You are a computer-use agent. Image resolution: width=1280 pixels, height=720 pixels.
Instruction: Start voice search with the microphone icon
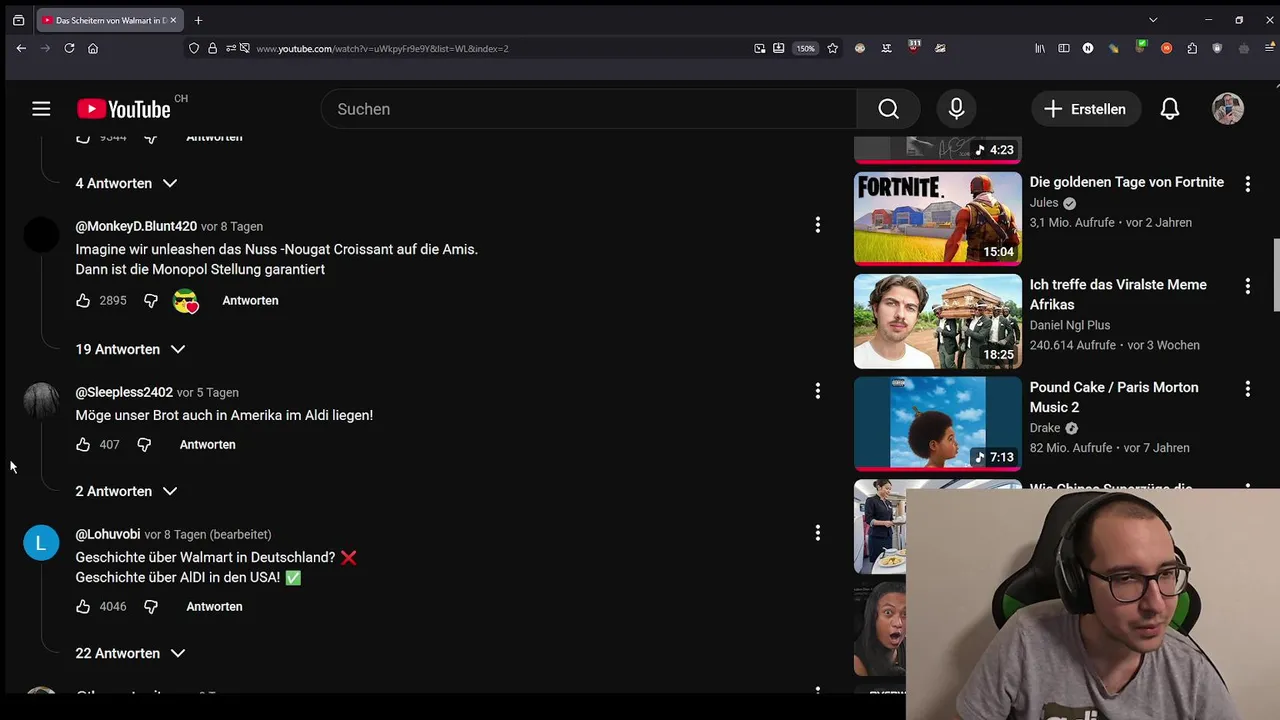coord(957,109)
